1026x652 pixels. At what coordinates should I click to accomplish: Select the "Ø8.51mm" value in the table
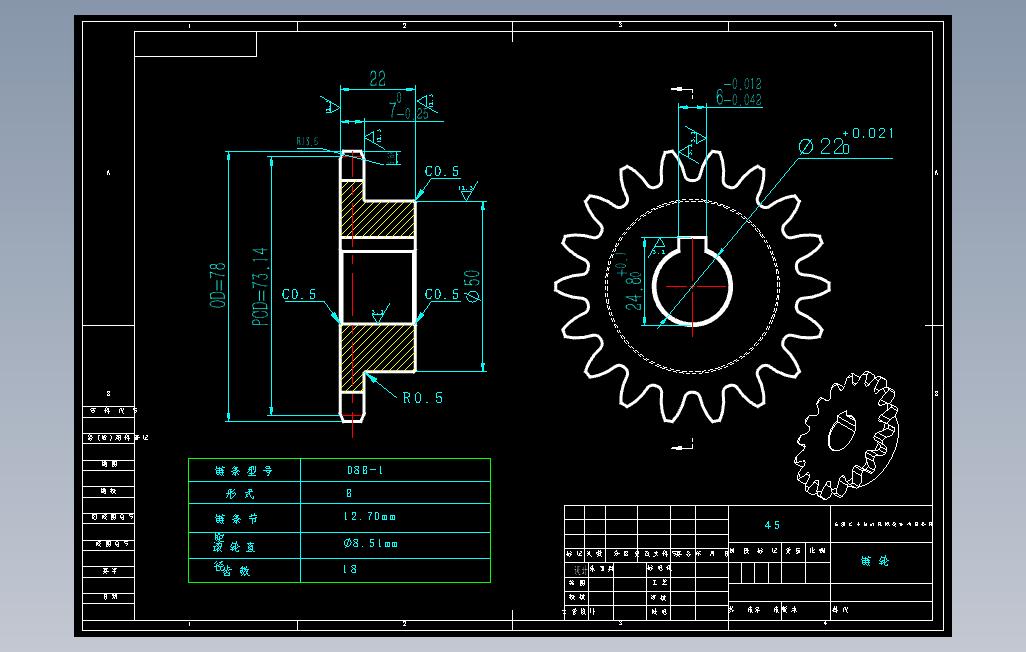point(370,543)
